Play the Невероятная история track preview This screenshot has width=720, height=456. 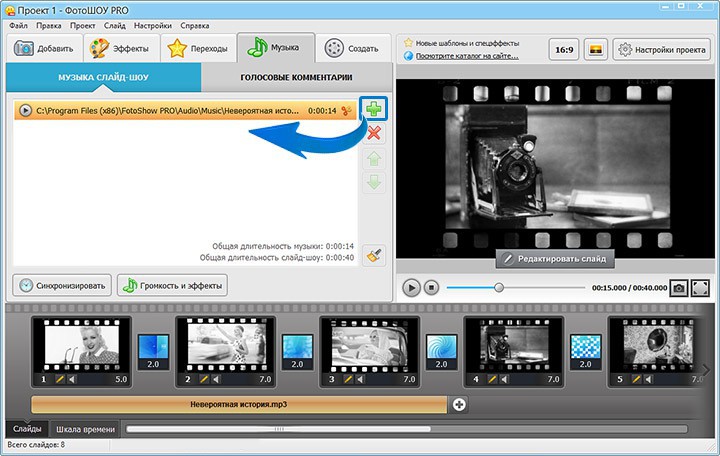coord(25,111)
